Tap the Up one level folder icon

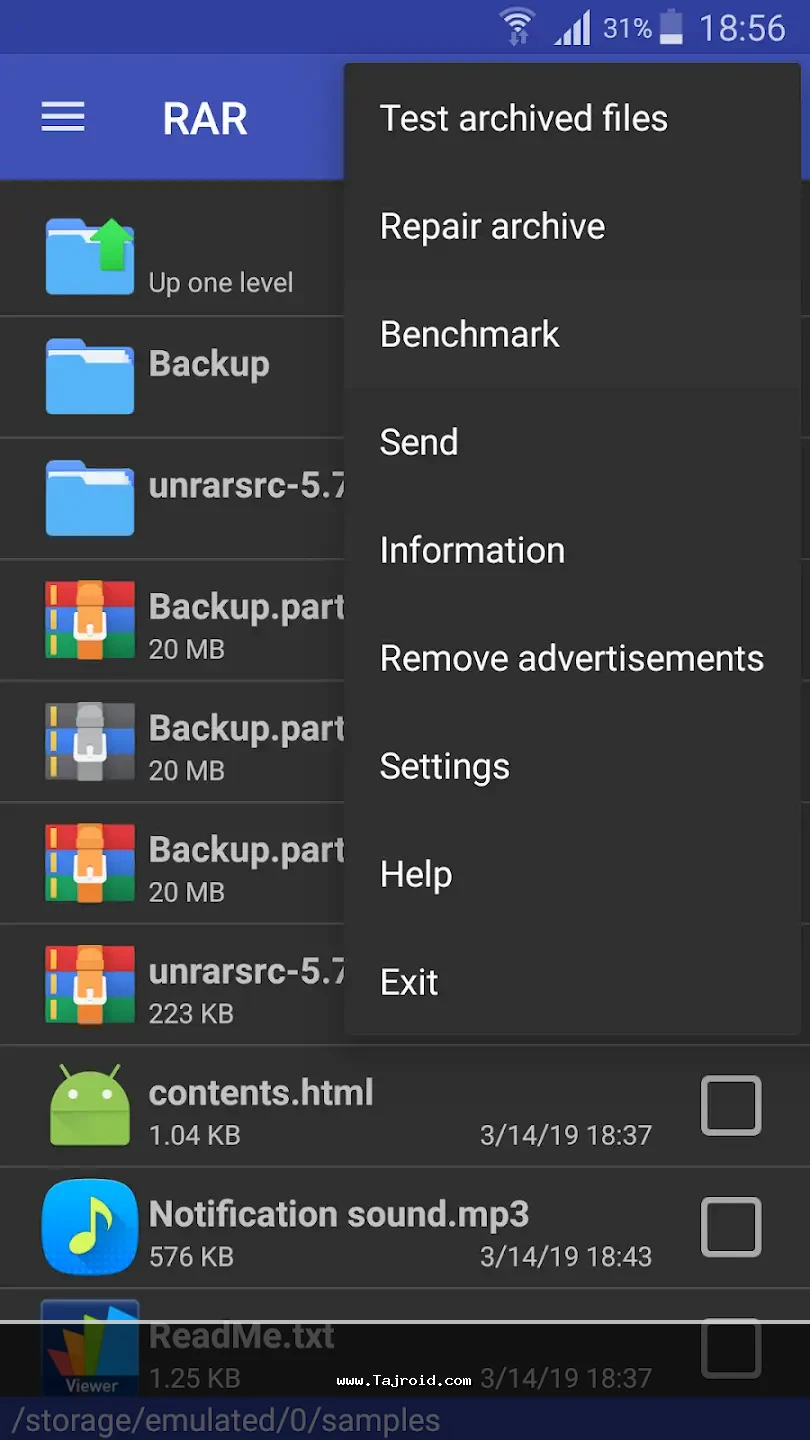[90, 257]
